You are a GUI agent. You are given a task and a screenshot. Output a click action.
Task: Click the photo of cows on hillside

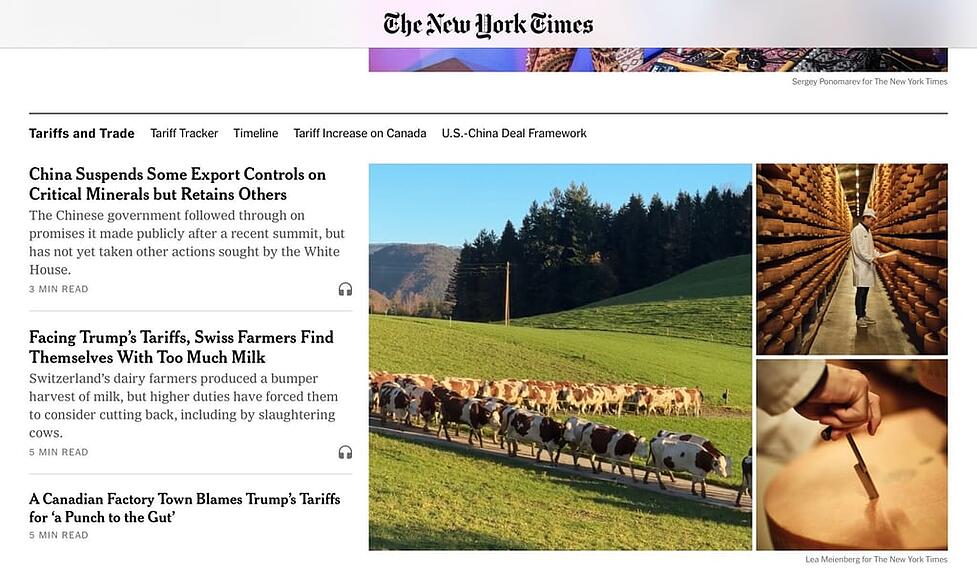(560, 357)
